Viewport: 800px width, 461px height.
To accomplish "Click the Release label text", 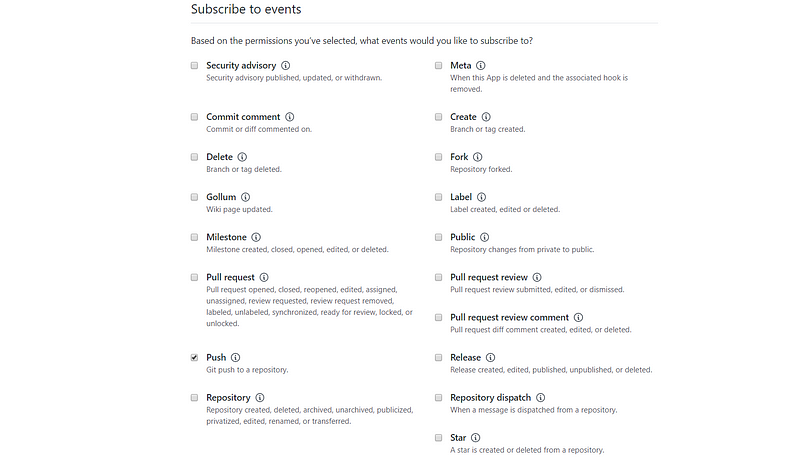I will [465, 357].
